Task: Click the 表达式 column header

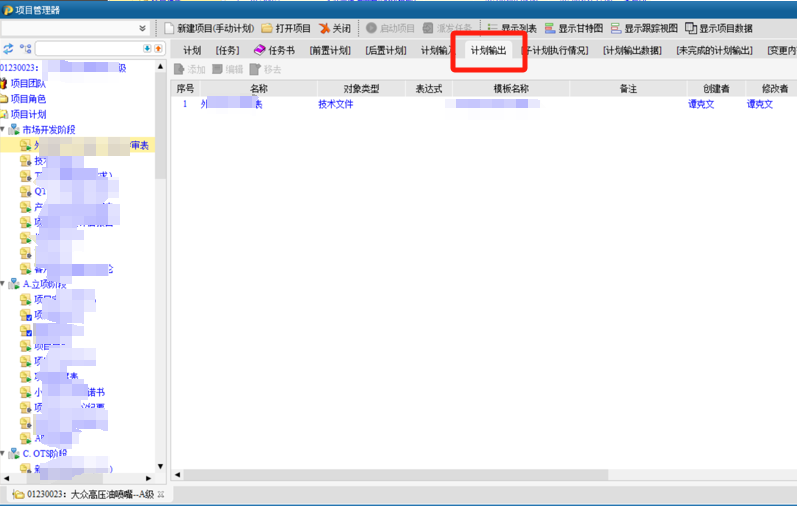Action: pos(429,88)
